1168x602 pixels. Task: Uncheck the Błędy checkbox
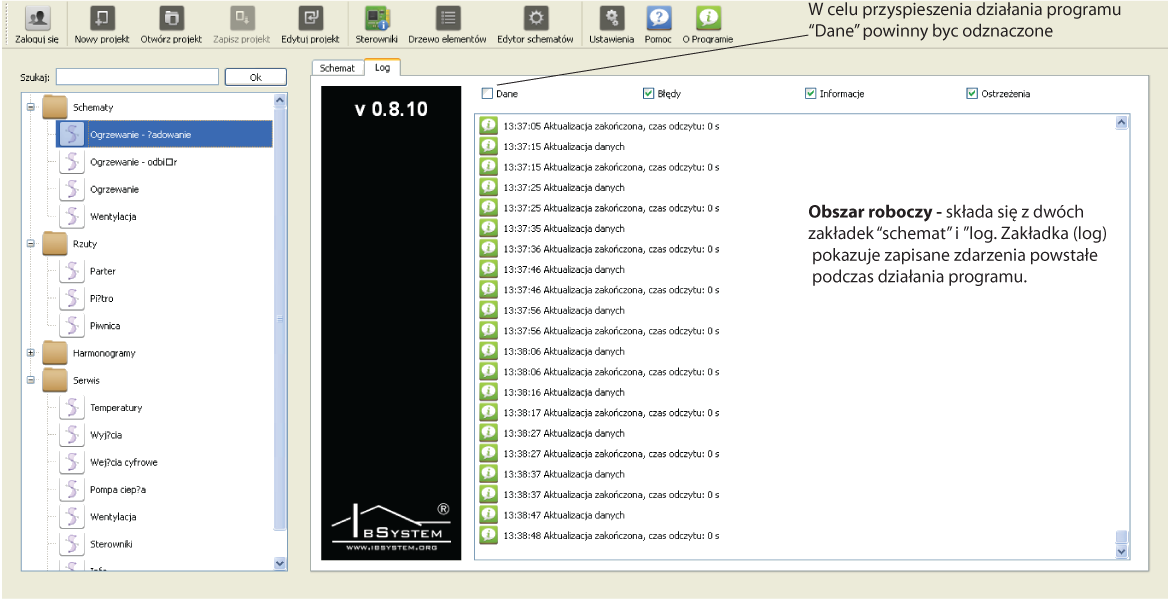pyautogui.click(x=648, y=94)
